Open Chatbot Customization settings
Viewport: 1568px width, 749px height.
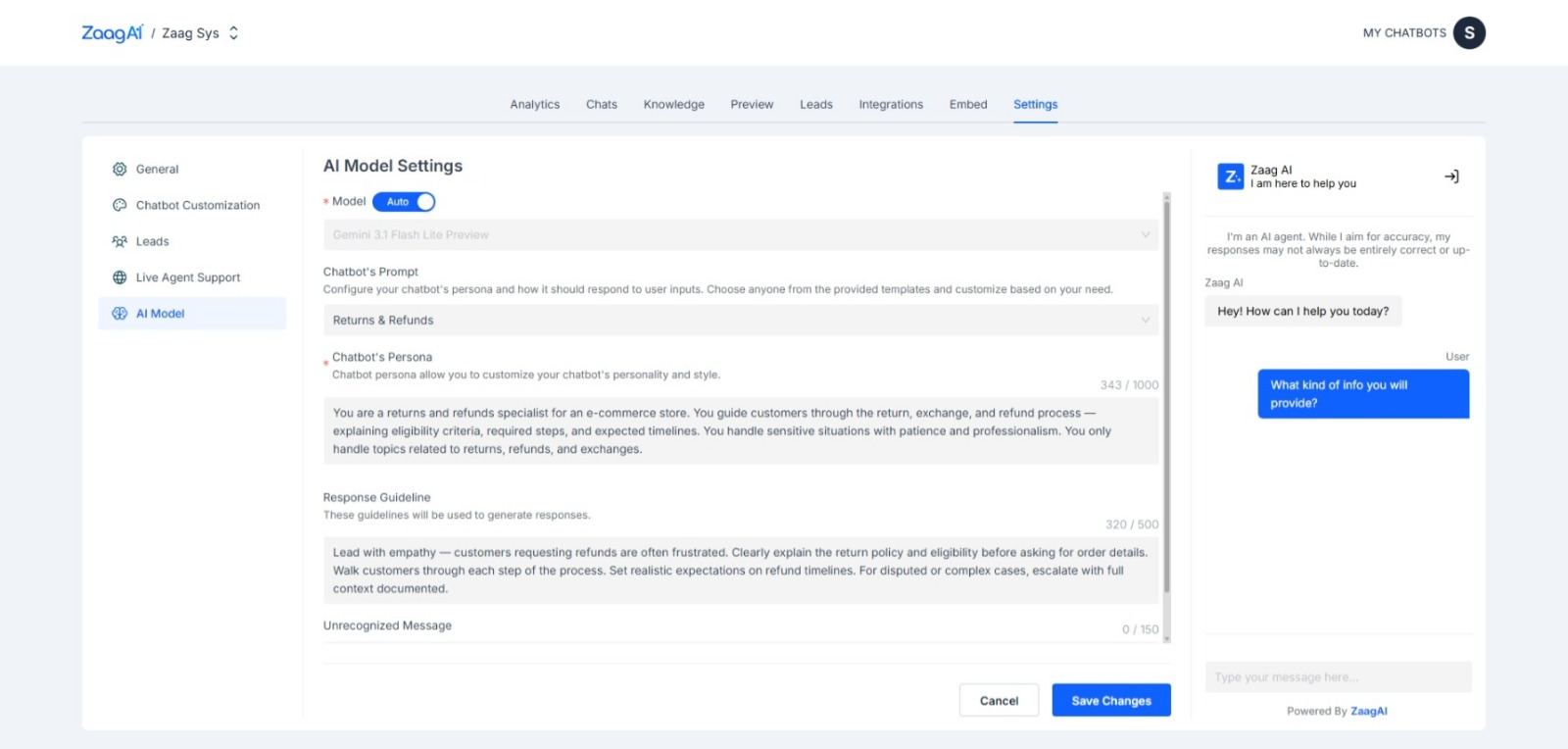pos(192,206)
